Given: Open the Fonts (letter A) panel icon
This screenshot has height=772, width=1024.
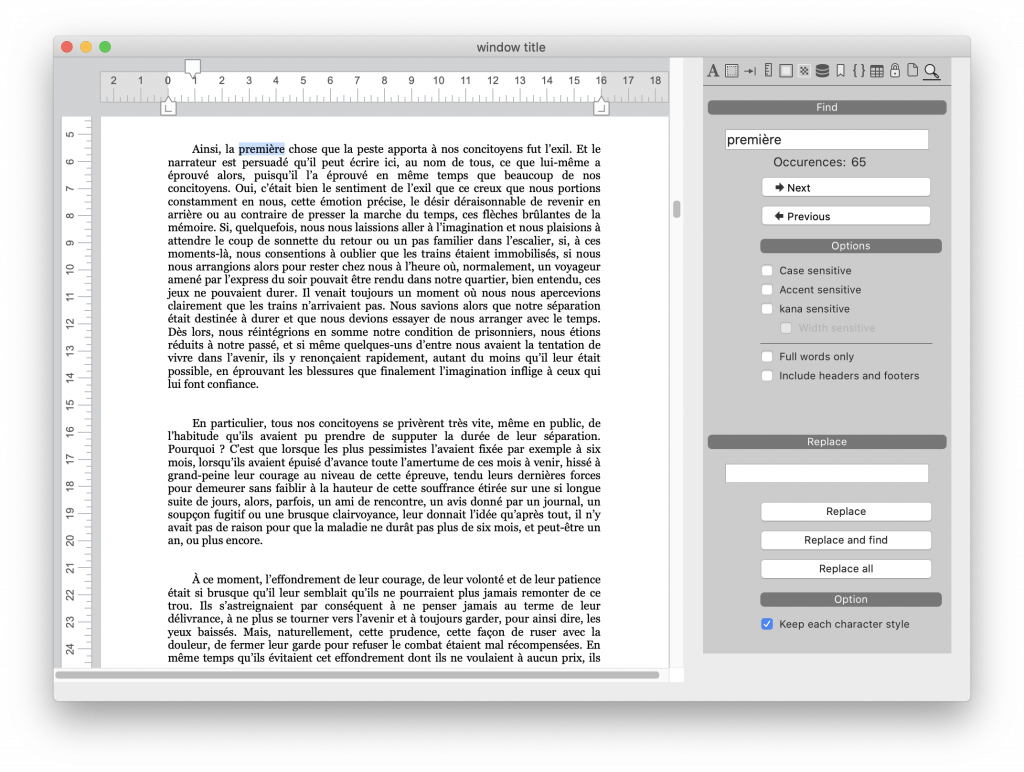Looking at the screenshot, I should tap(713, 71).
